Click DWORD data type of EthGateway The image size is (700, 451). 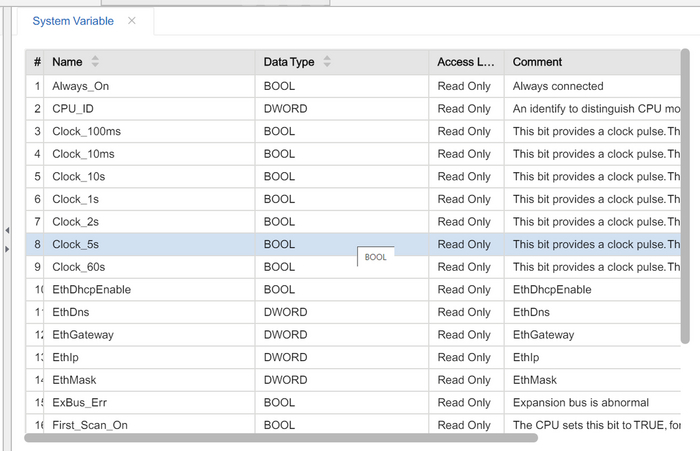(285, 335)
